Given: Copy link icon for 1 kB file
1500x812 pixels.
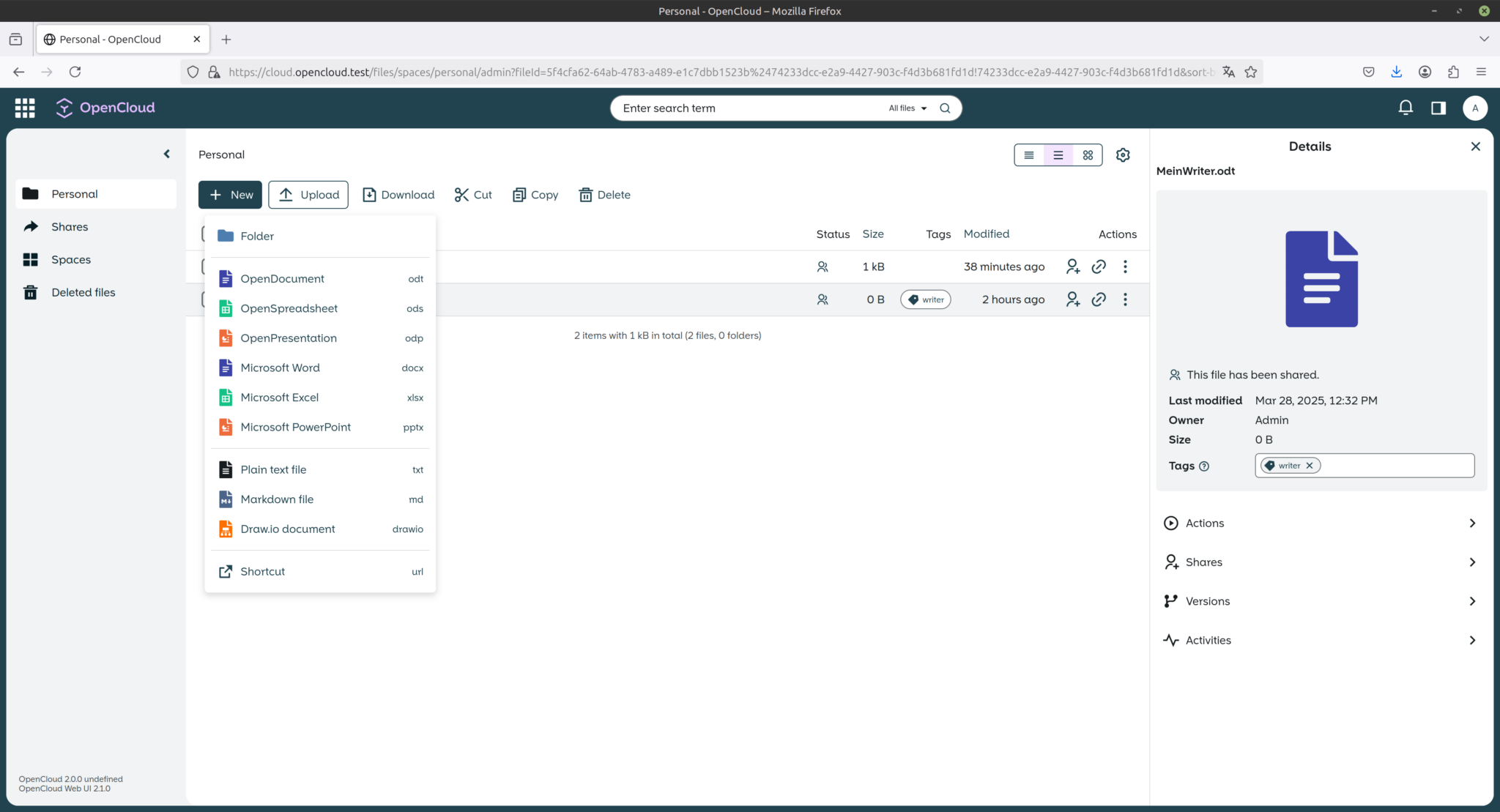Looking at the screenshot, I should click(1099, 267).
